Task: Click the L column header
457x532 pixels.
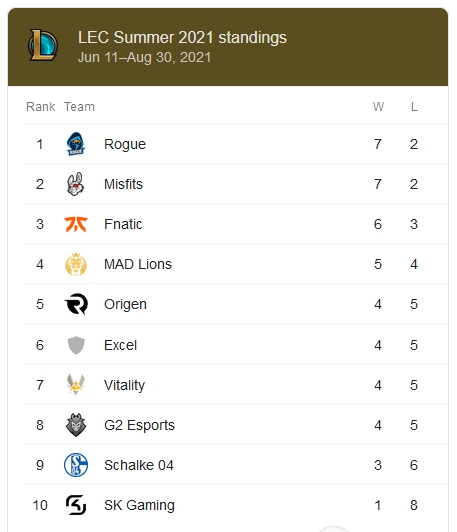Action: [x=414, y=107]
